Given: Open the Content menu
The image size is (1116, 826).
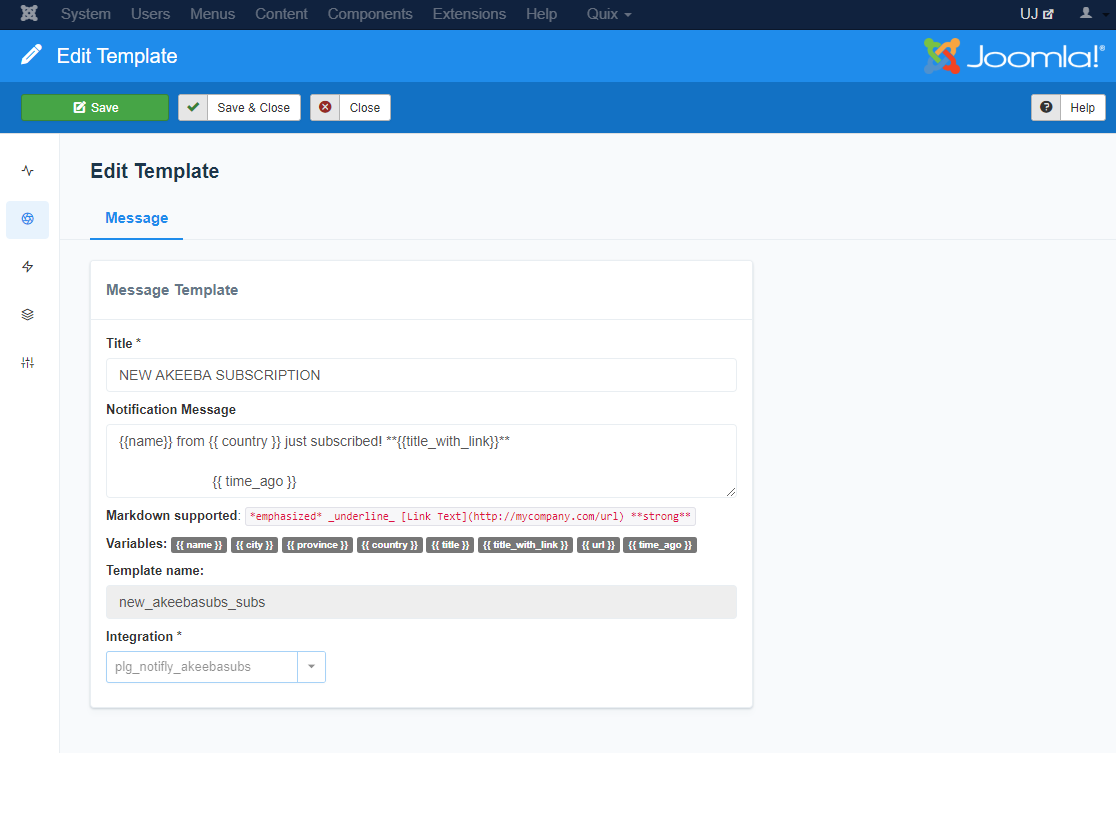Looking at the screenshot, I should [x=282, y=14].
